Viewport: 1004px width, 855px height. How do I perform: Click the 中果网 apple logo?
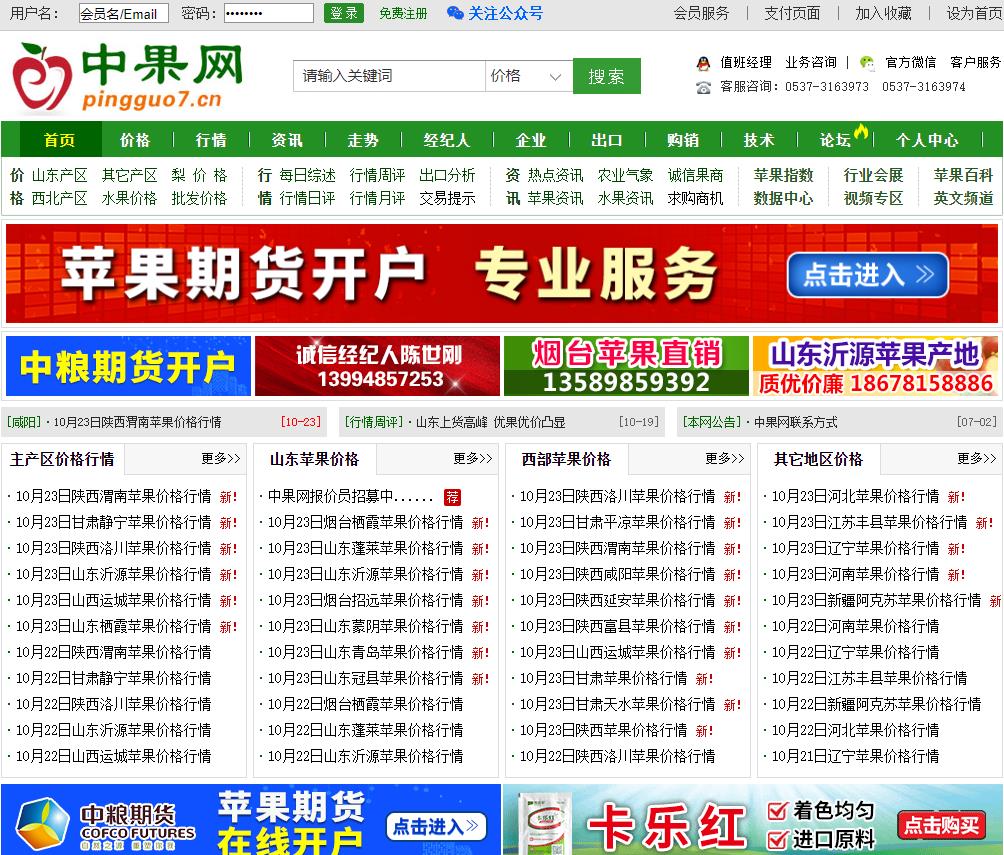[42, 77]
